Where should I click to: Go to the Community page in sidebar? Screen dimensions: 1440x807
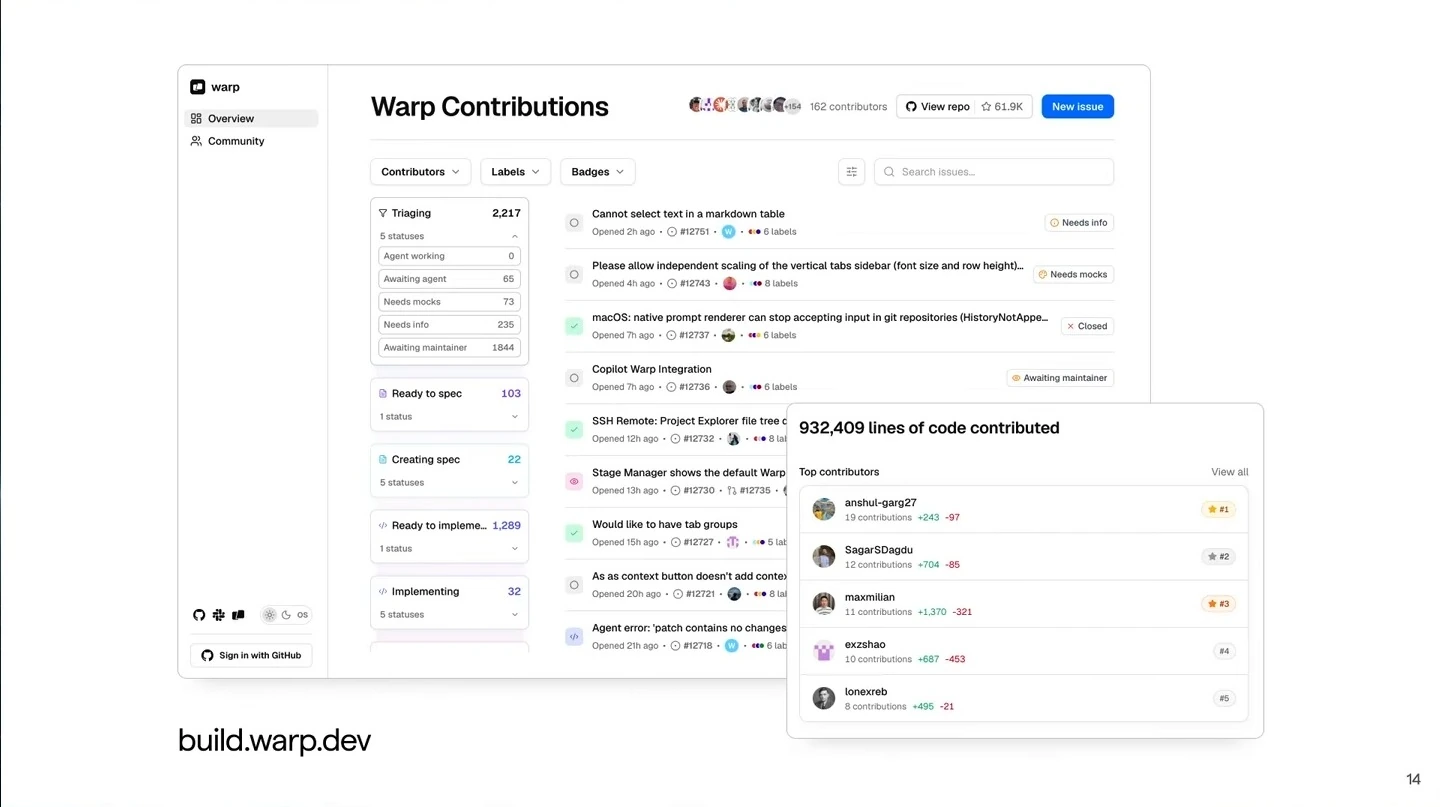point(251,141)
